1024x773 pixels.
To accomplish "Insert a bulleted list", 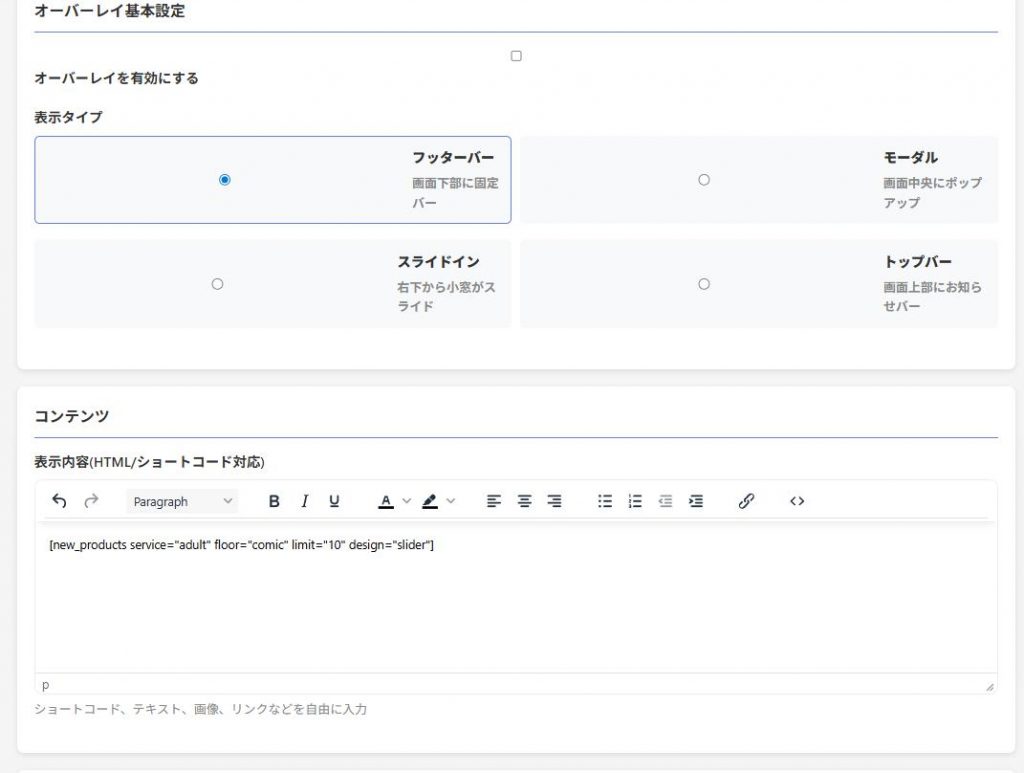I will [605, 501].
